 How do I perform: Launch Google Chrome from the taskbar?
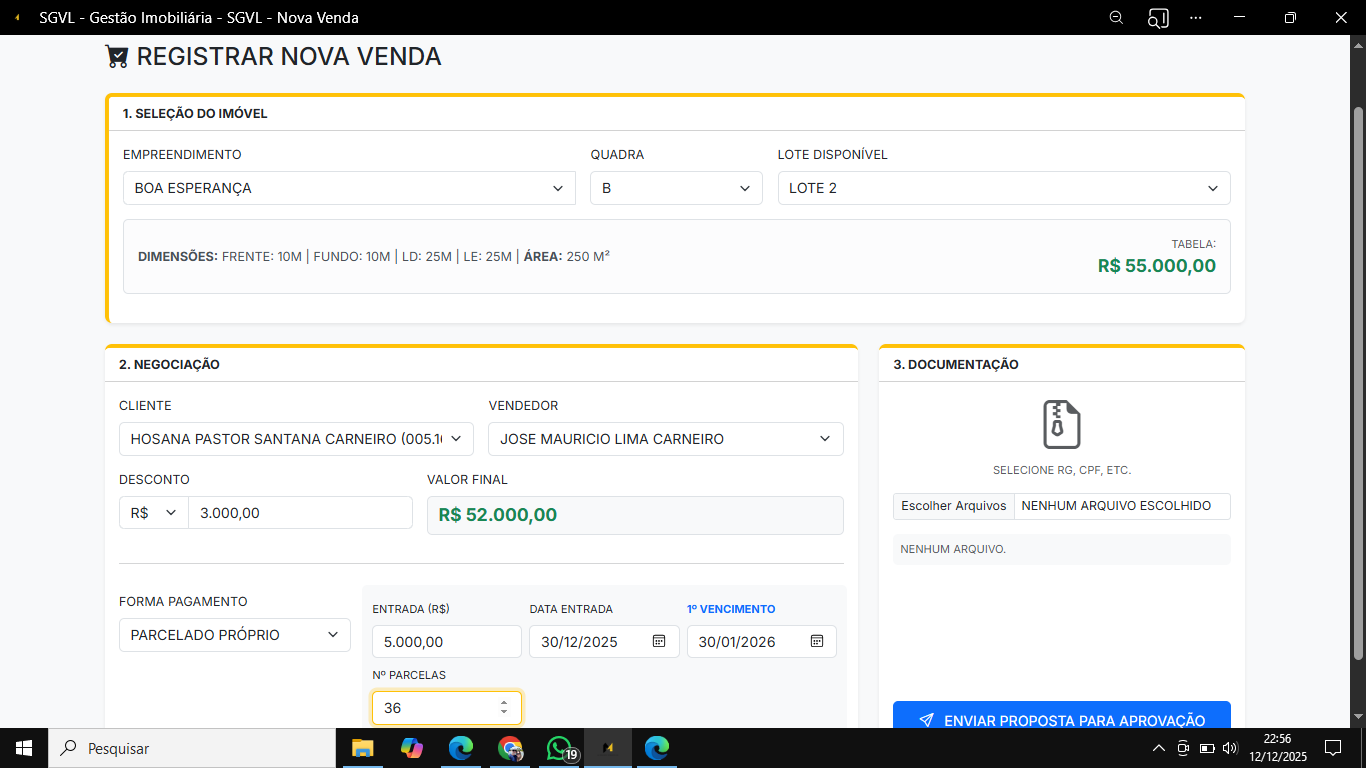coord(510,748)
